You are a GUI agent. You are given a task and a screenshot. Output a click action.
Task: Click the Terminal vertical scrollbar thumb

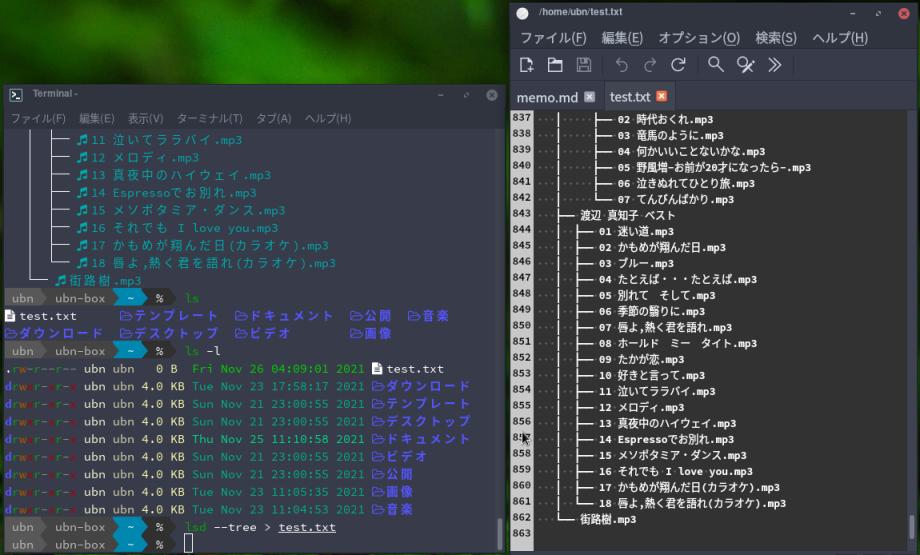point(500,533)
